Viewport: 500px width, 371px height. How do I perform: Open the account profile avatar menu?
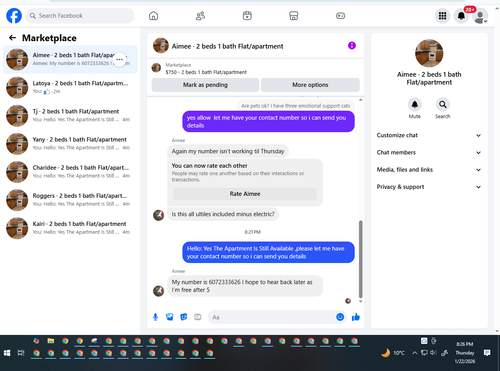click(x=480, y=16)
